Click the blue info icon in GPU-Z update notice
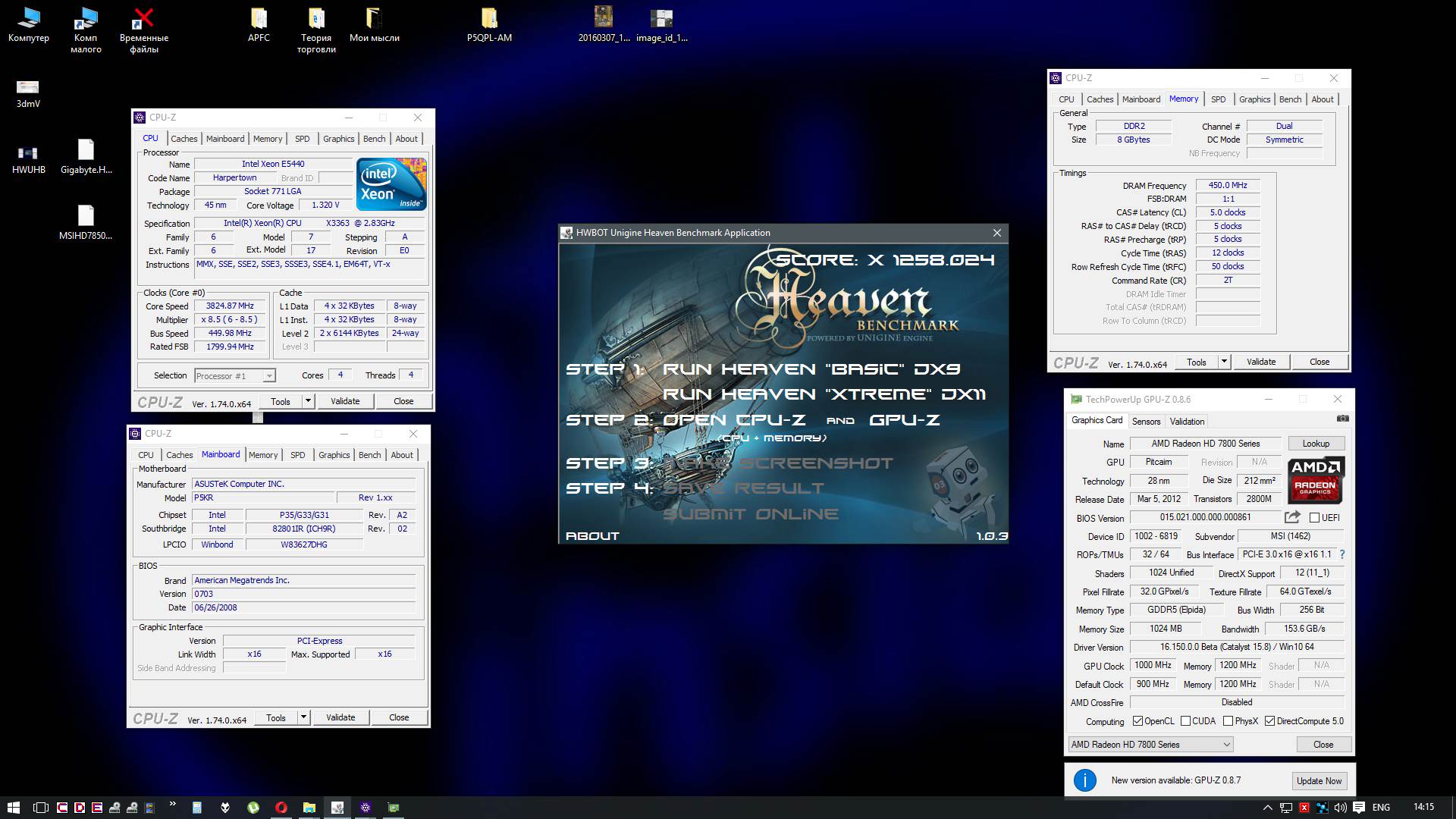This screenshot has width=1456, height=819. pos(1085,780)
